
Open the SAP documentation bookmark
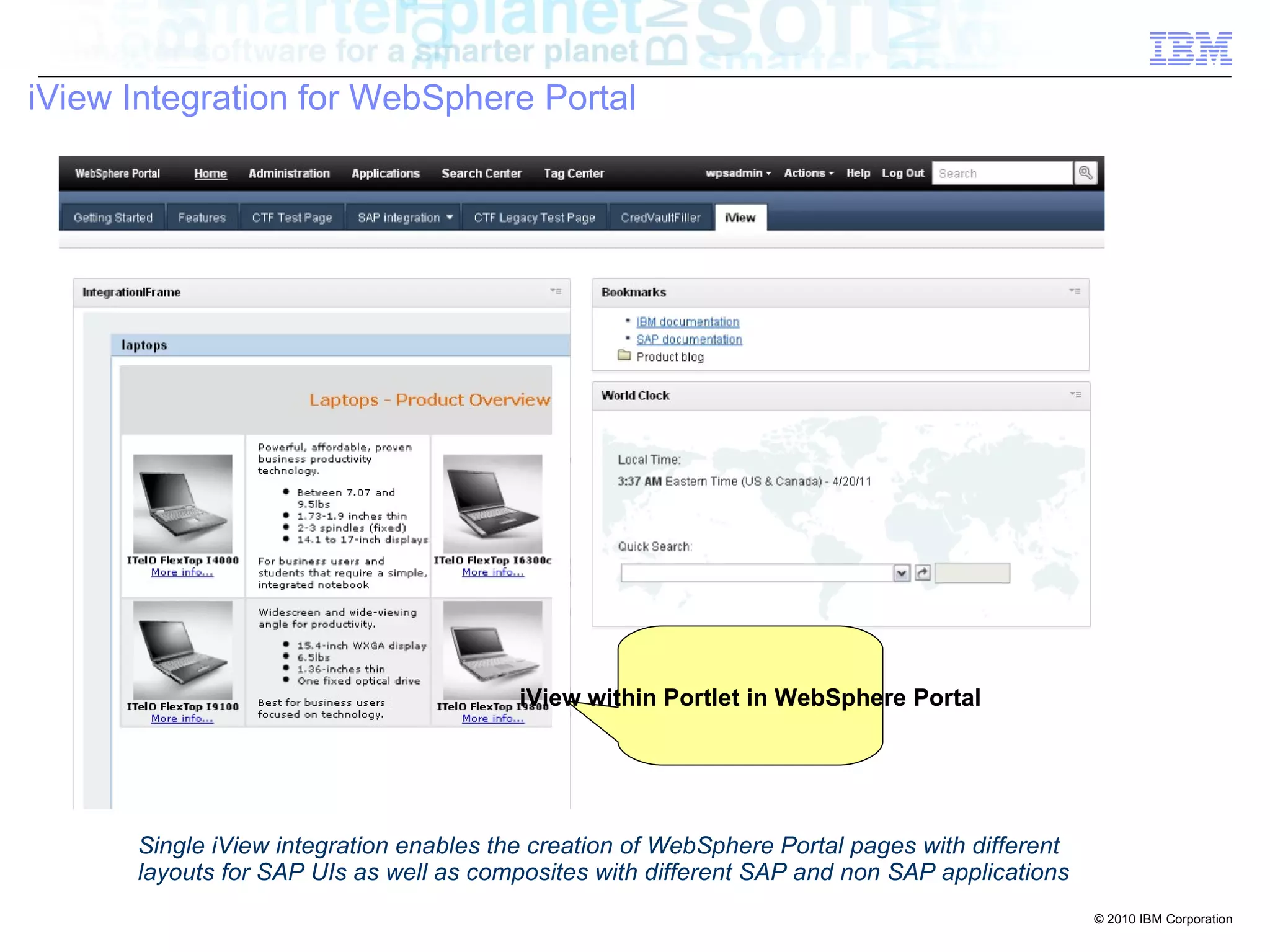coord(689,339)
